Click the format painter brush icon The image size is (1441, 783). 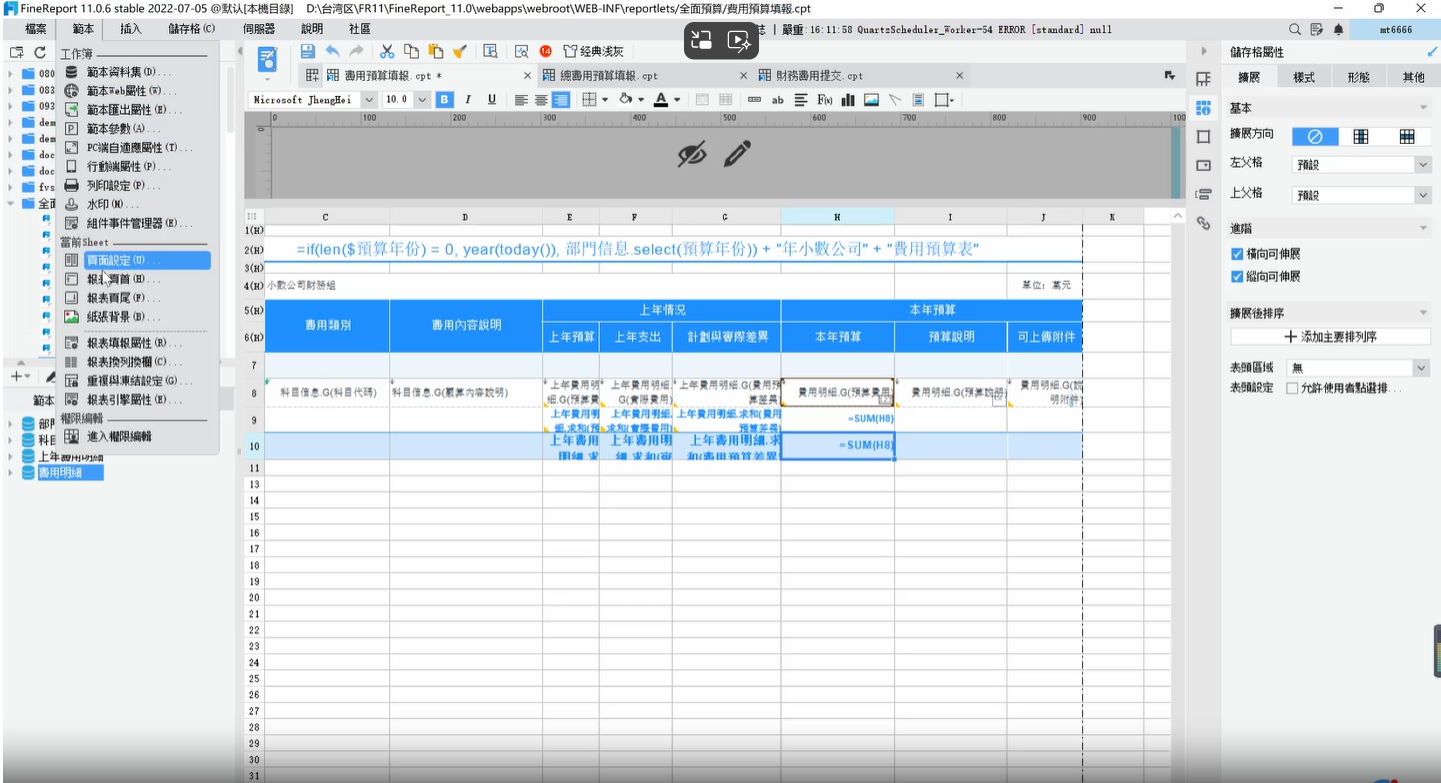(459, 51)
